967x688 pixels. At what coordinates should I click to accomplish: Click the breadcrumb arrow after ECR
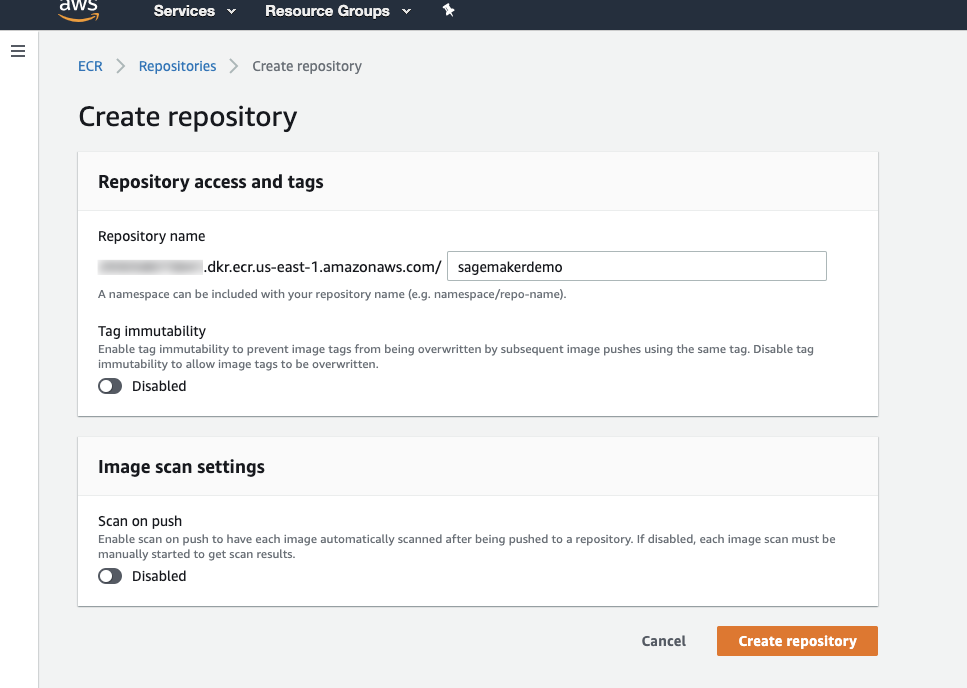pos(120,66)
